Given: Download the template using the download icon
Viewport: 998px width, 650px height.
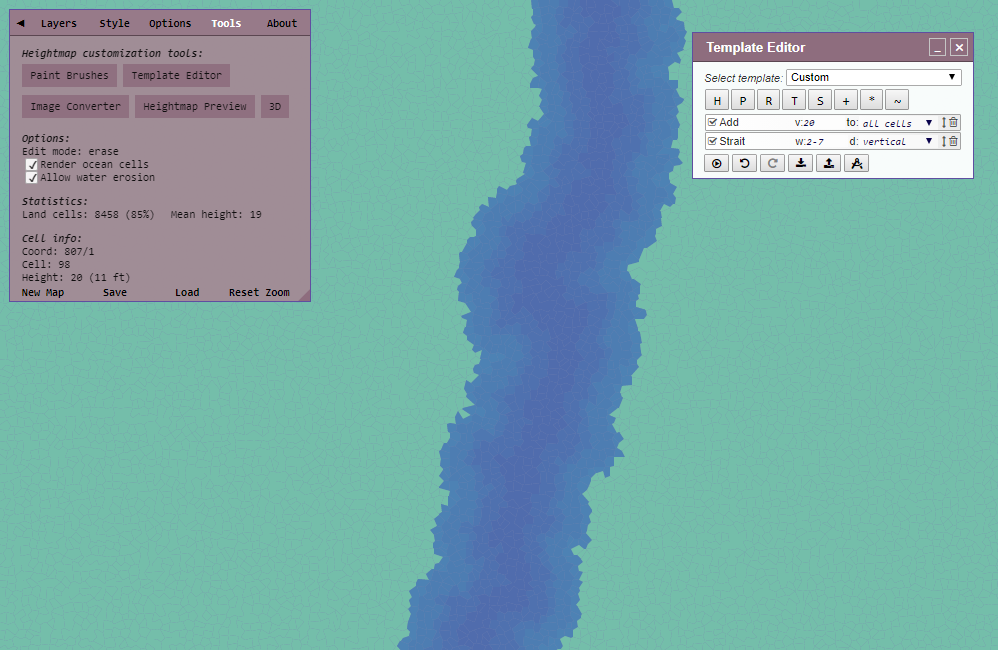Looking at the screenshot, I should click(800, 162).
